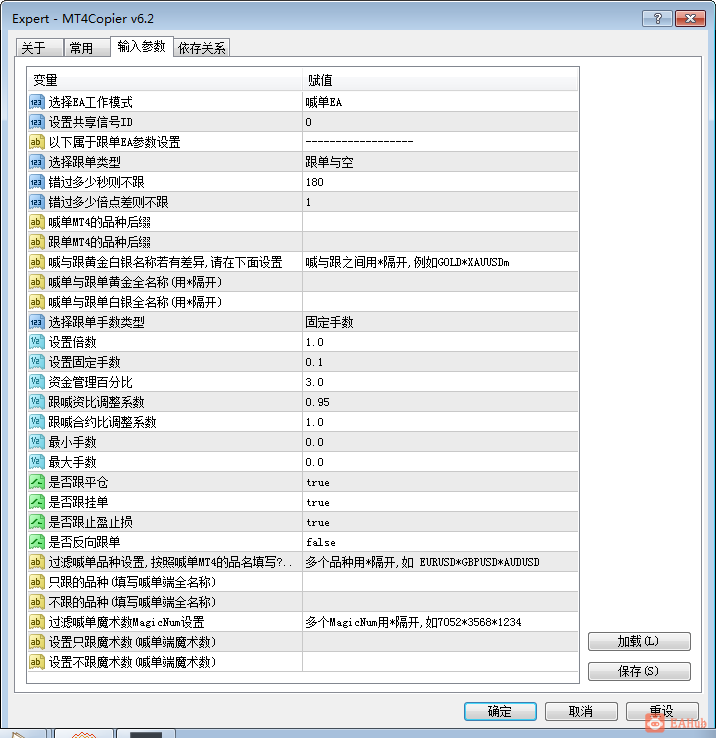
Task: Click the bool icon beside 是否反向跟单
Action: [37, 542]
